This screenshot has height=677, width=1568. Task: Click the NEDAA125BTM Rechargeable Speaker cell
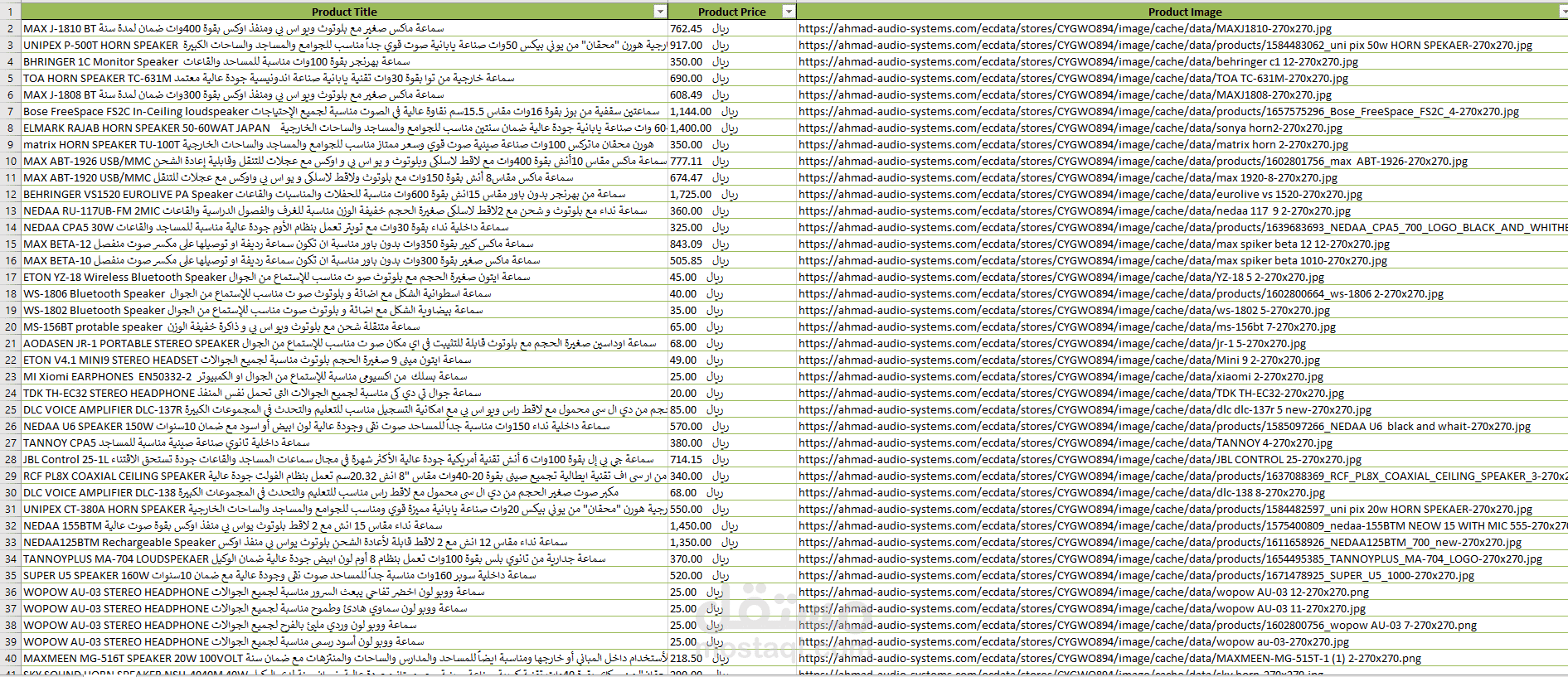[x=344, y=542]
